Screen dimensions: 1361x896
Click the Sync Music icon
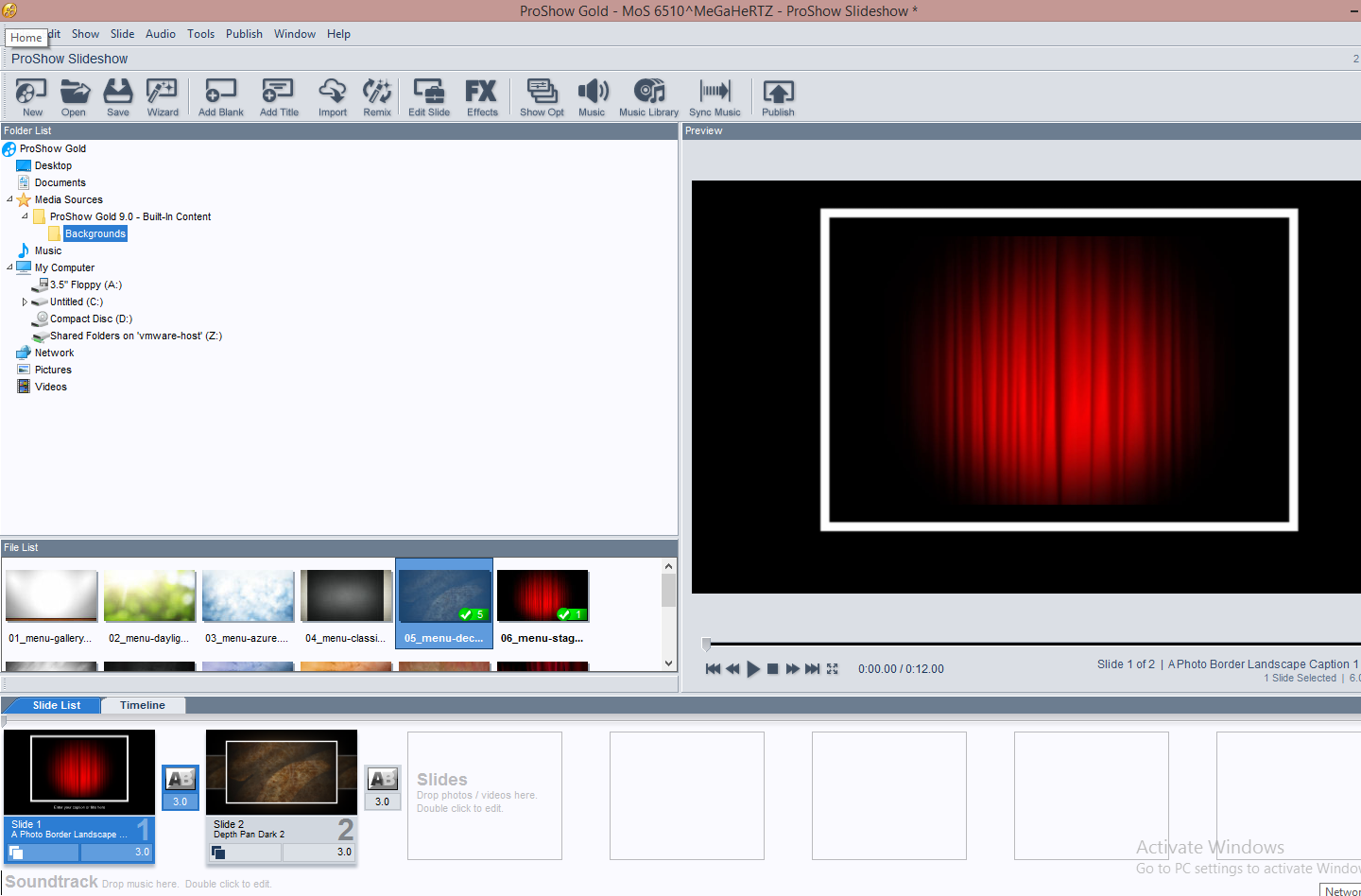pos(715,95)
